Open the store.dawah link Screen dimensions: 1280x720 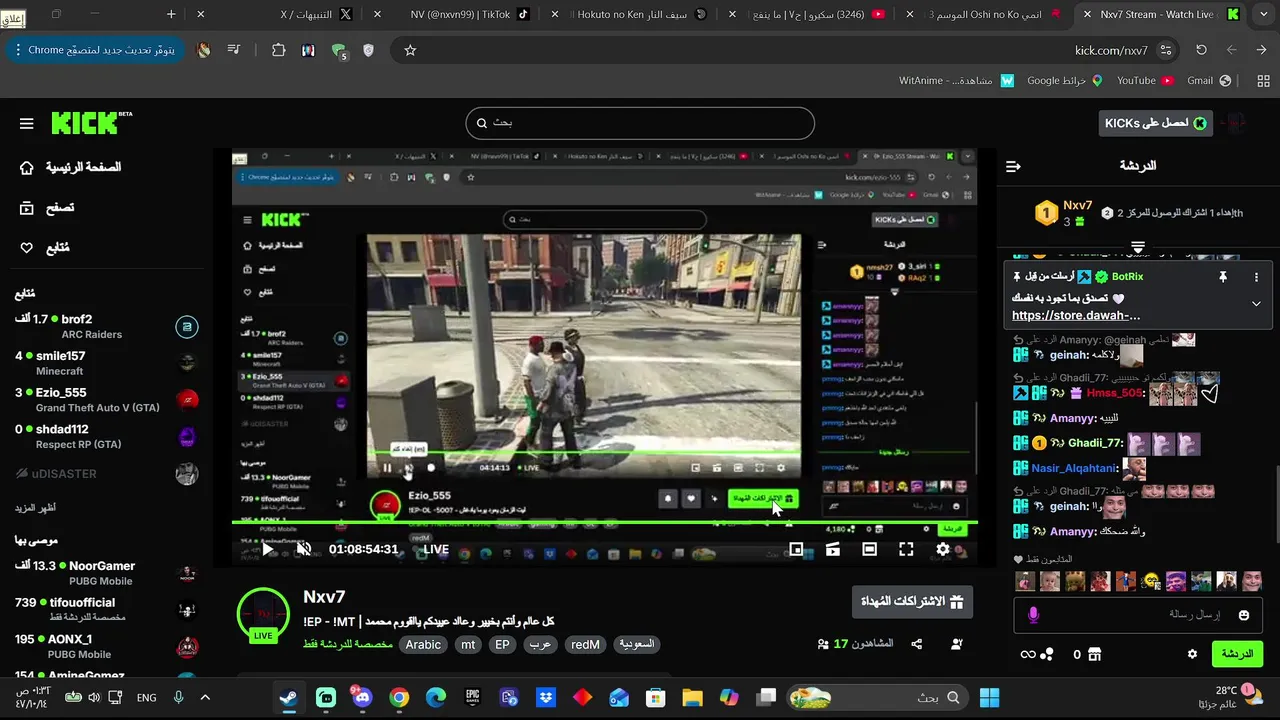click(1076, 316)
